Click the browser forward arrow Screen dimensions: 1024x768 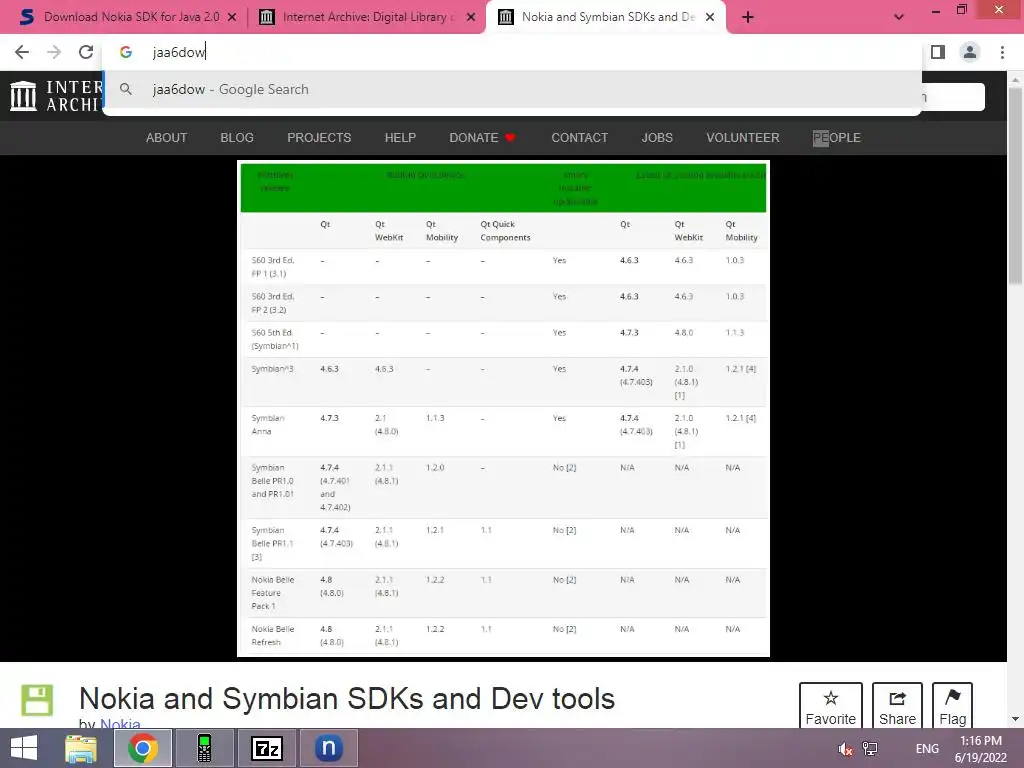54,52
